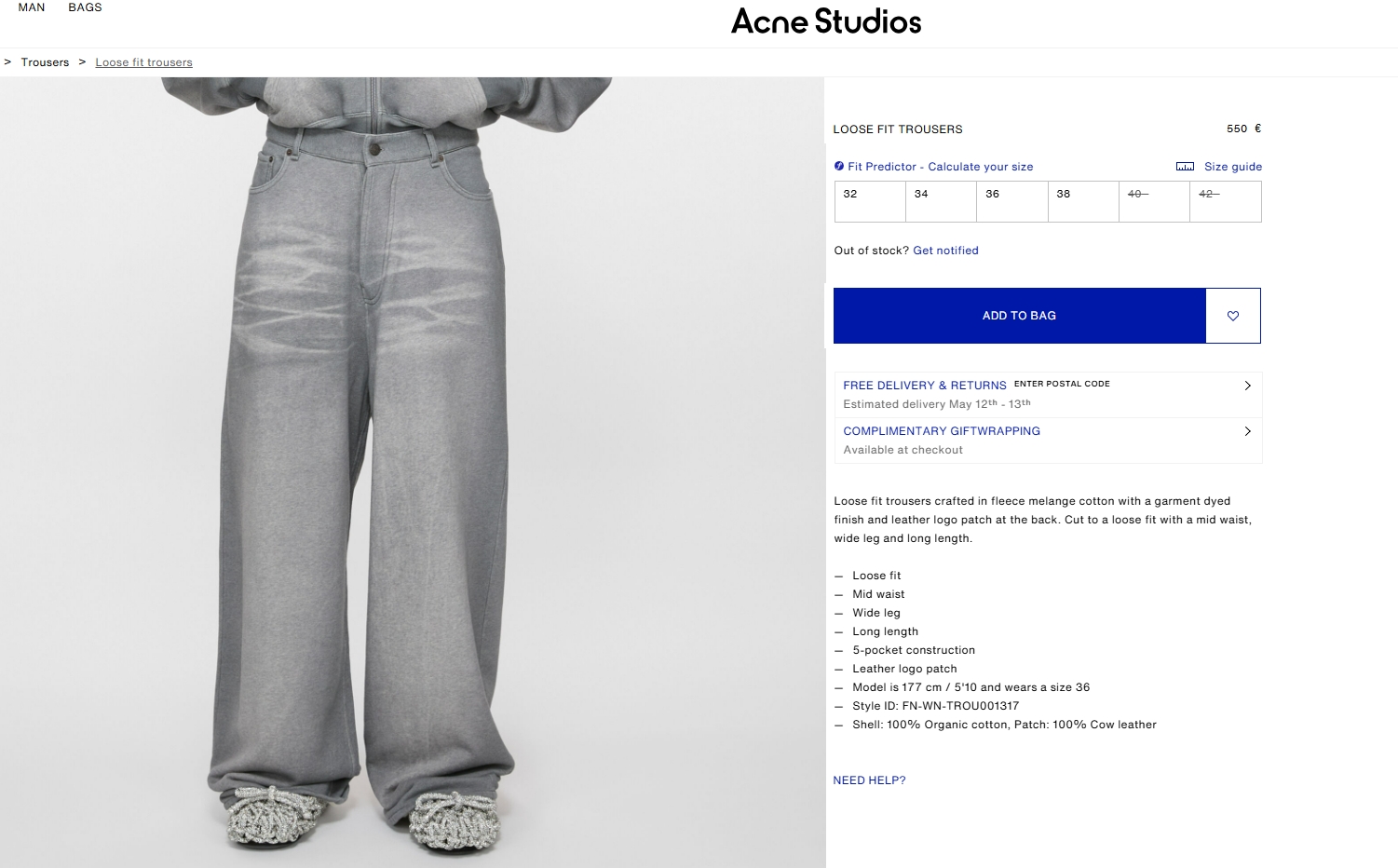This screenshot has height=868, width=1398.
Task: Pick size 38
Action: coord(1083,201)
